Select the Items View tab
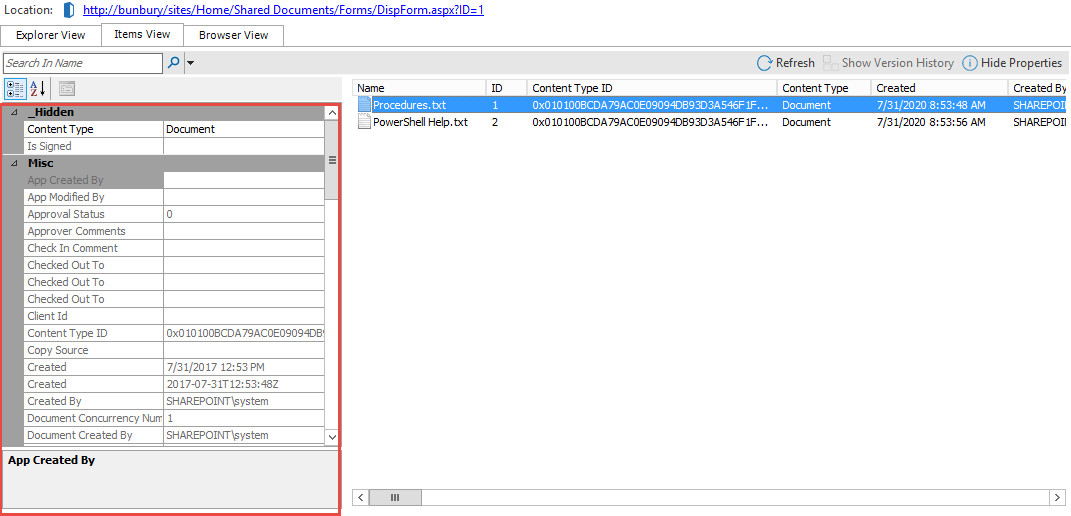Viewport: 1071px width, 516px height. click(x=142, y=34)
